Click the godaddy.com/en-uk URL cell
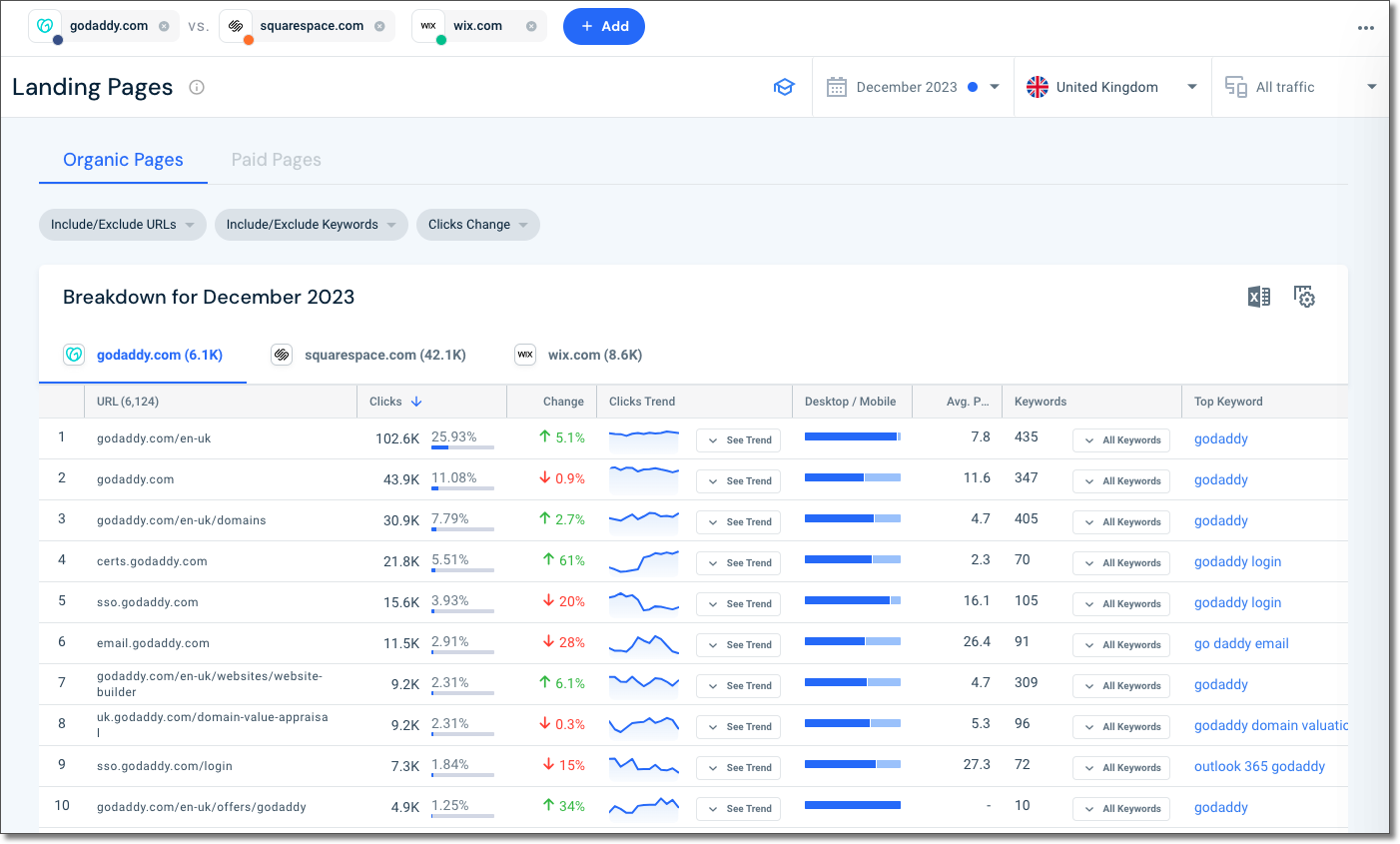Image resolution: width=1400 pixels, height=844 pixels. pyautogui.click(x=154, y=438)
